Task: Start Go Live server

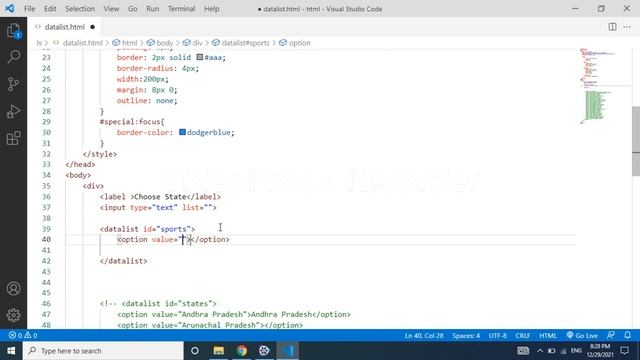Action: [582, 336]
